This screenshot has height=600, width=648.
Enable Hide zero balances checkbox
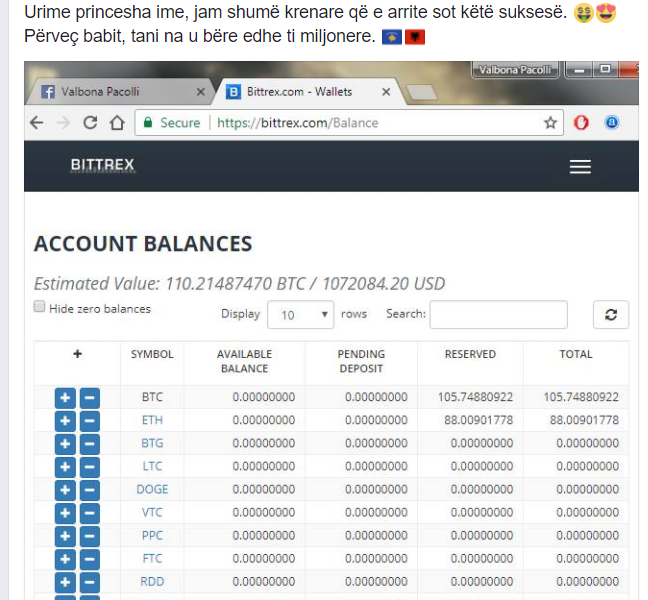[40, 307]
